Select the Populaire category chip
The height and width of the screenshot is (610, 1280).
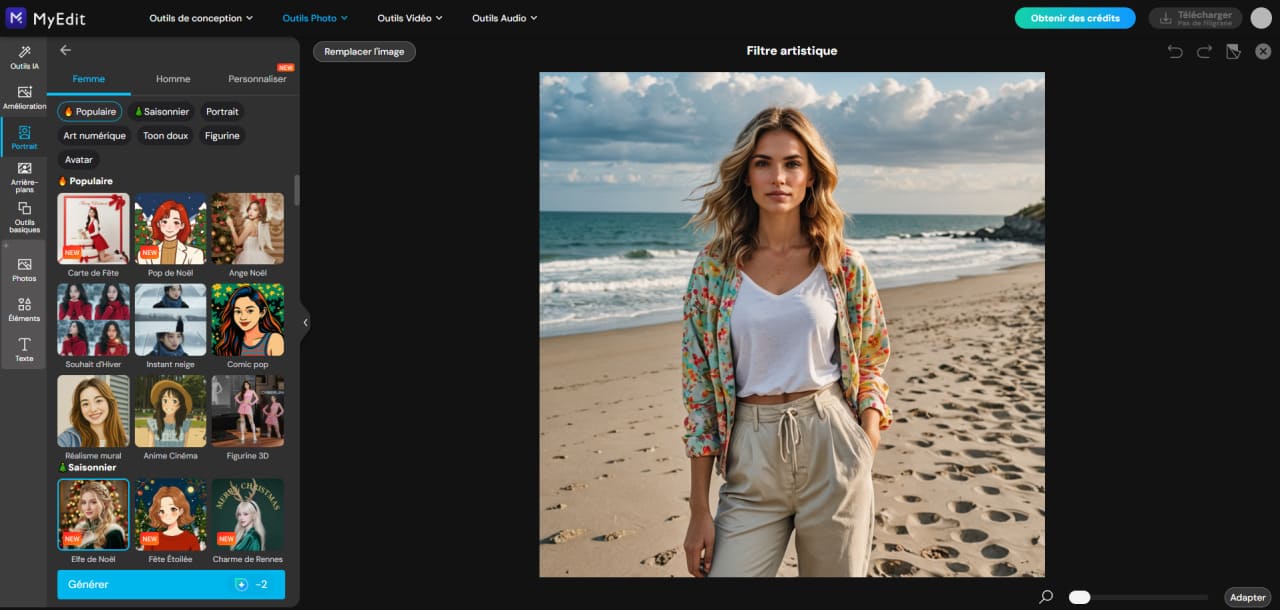click(x=90, y=112)
